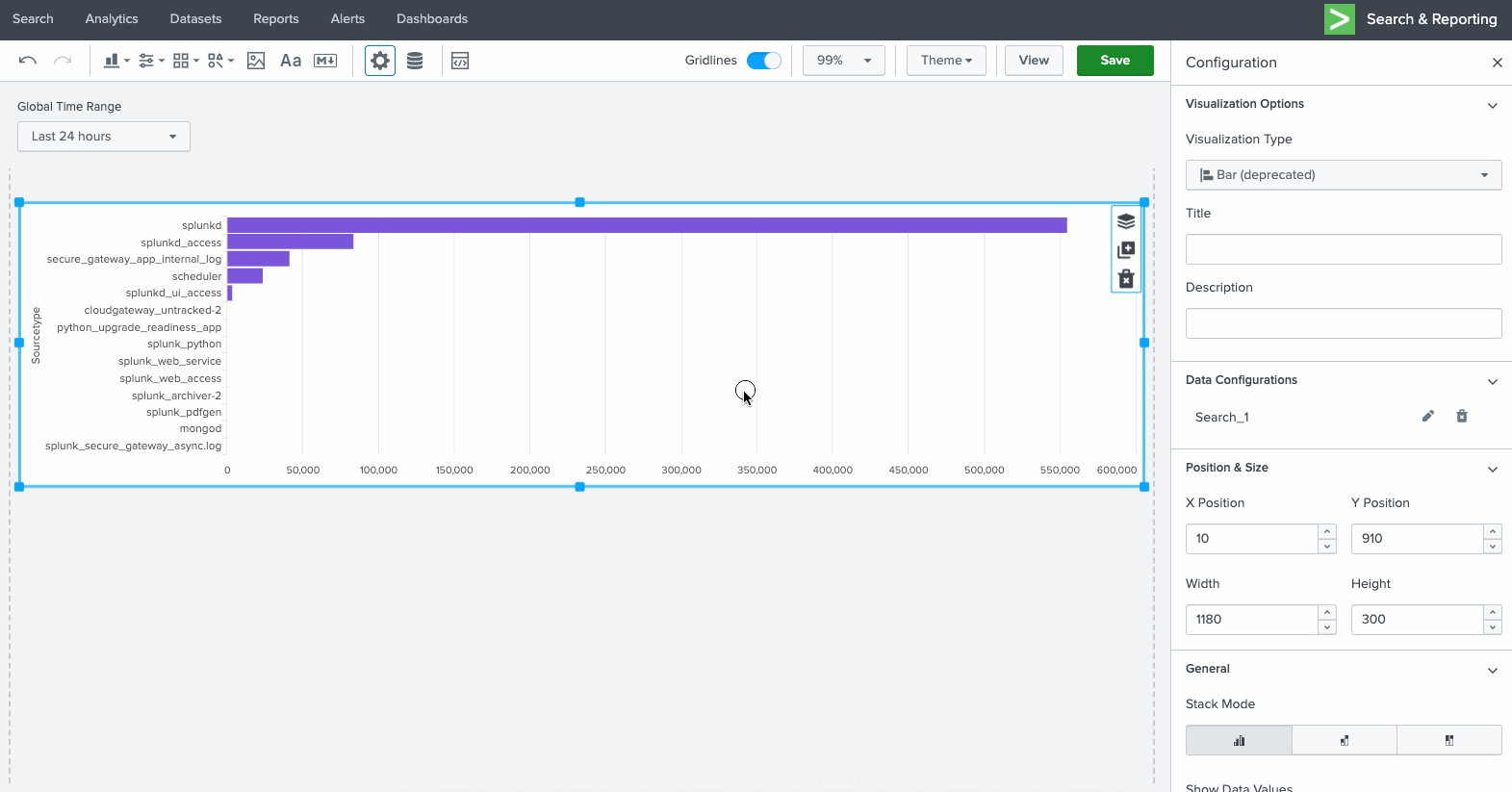
Task: Click the layers icon on the chart panel
Action: point(1126,221)
